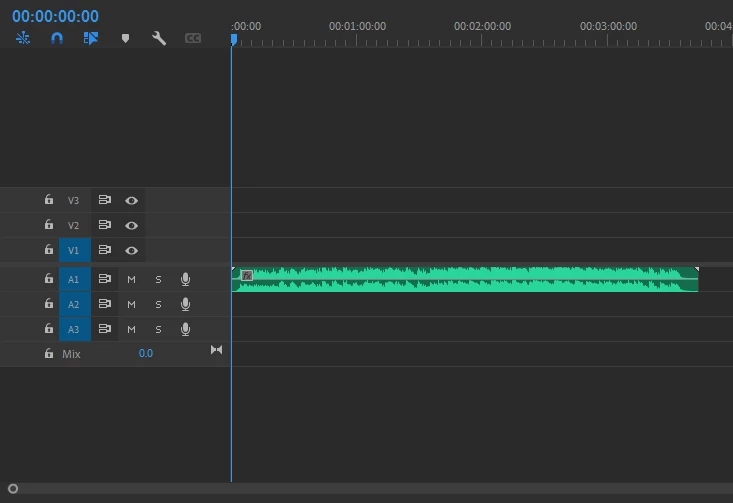Click the Mix track label
The image size is (733, 503).
71,354
